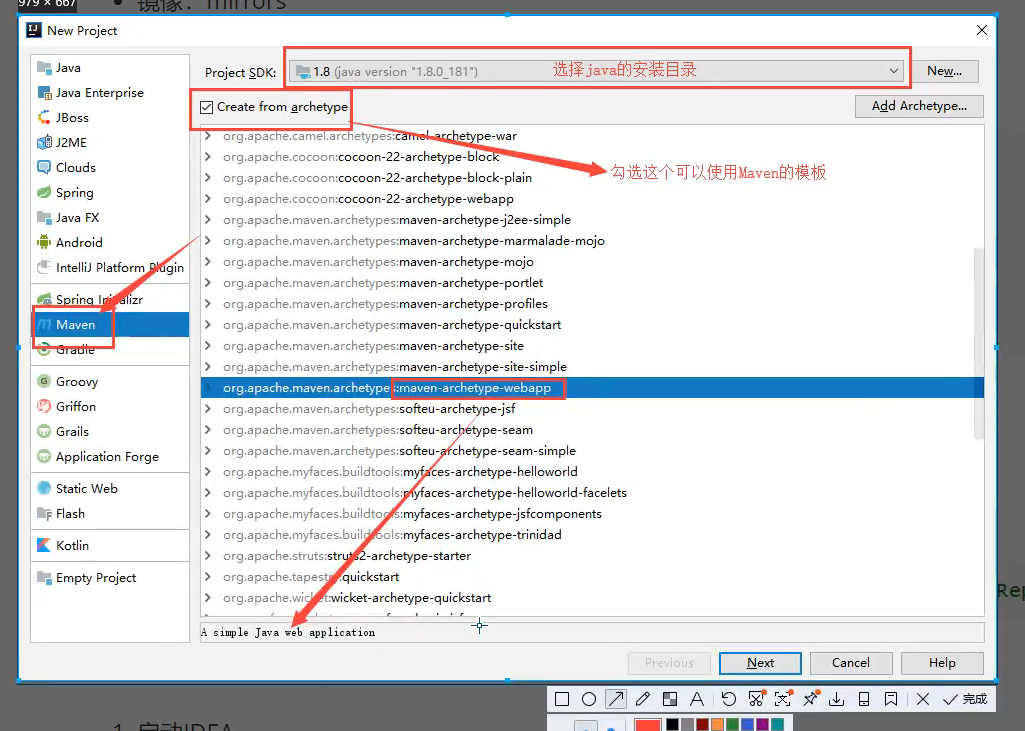Select the maven-archetype-webapp row

[x=592, y=388]
